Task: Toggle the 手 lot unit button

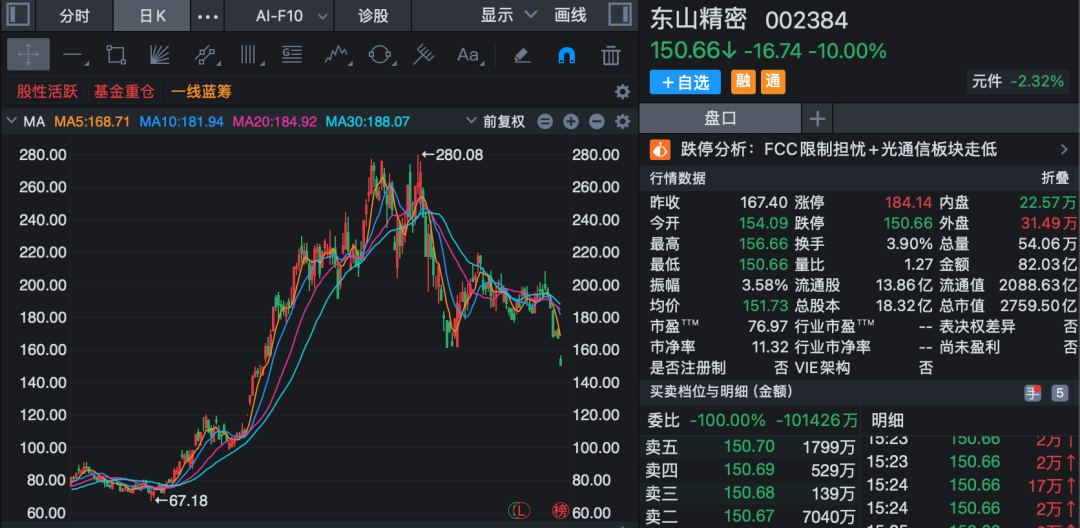Action: point(1032,393)
